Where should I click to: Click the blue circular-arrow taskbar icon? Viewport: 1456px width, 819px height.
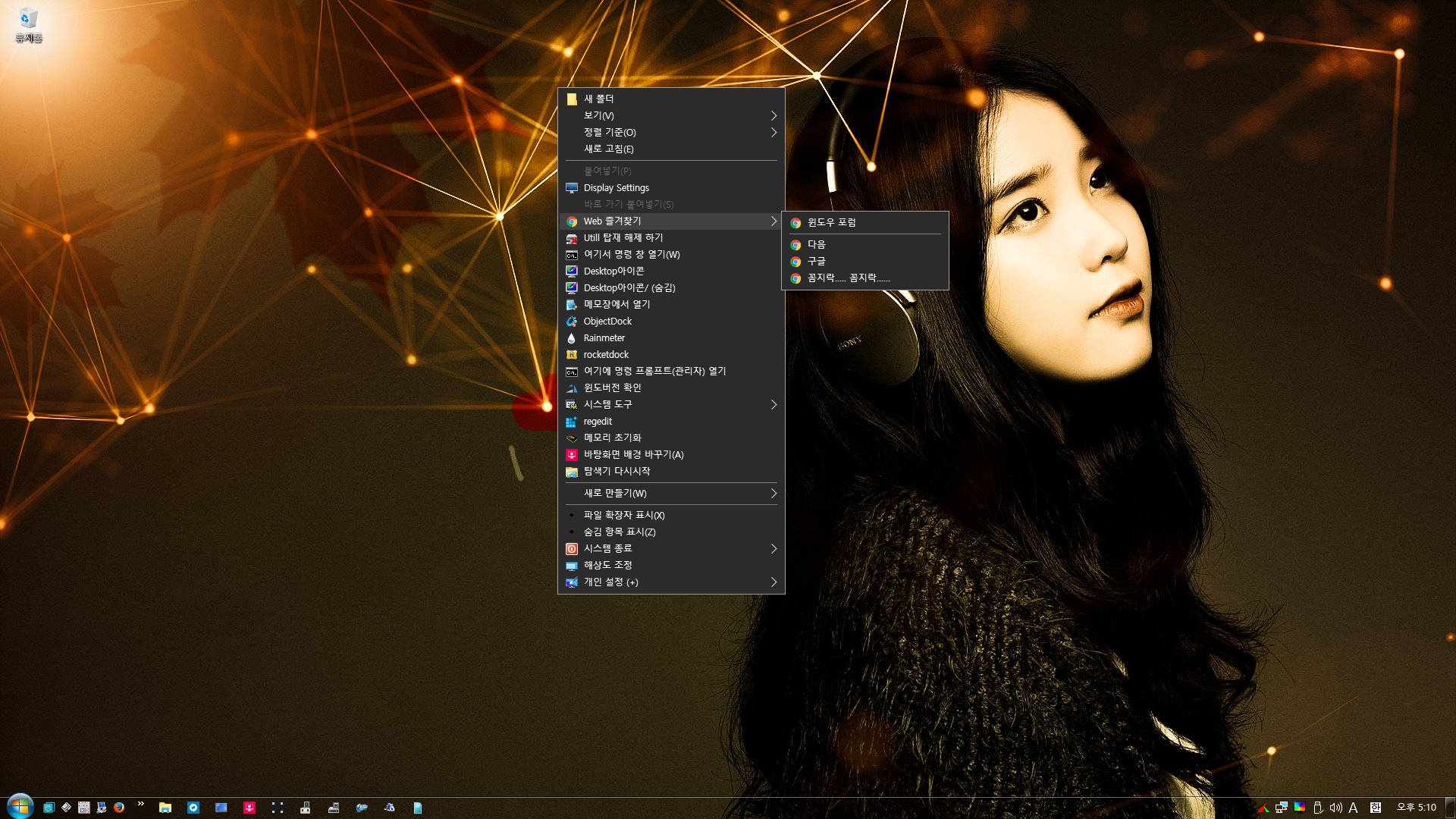coord(193,808)
